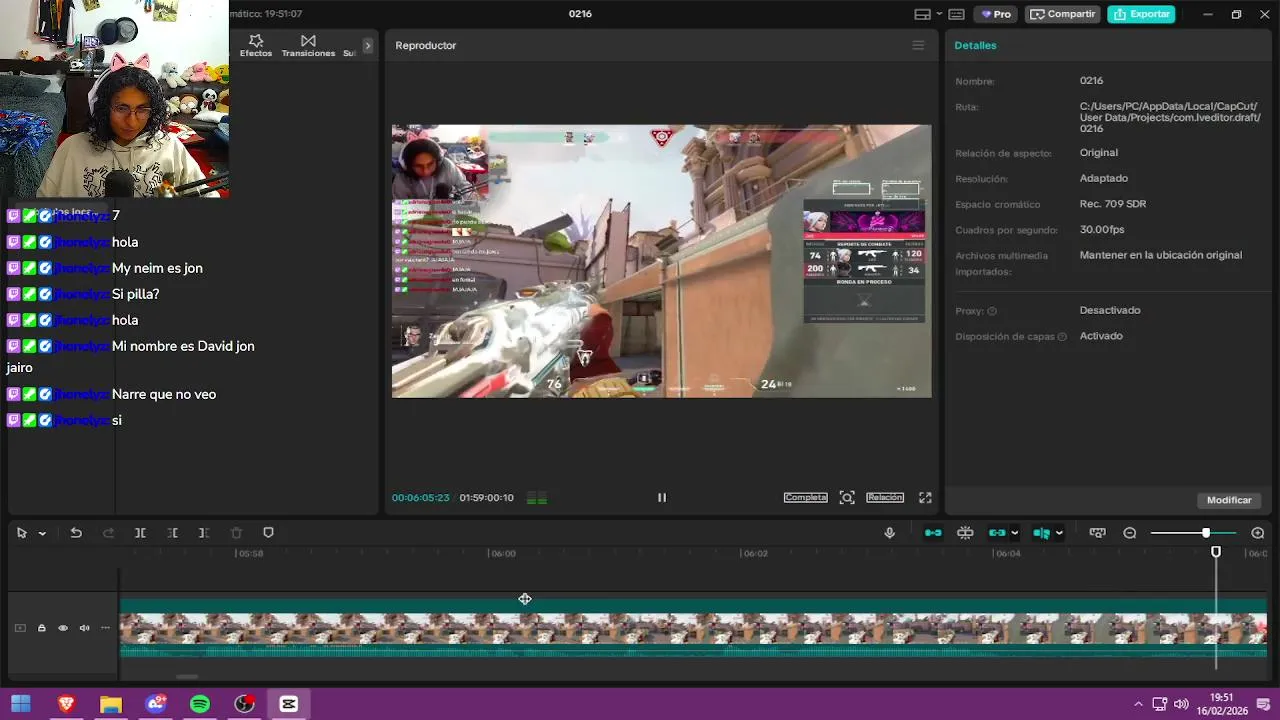The width and height of the screenshot is (1280, 720).
Task: Expand more media tabs with chevron
Action: point(368,45)
